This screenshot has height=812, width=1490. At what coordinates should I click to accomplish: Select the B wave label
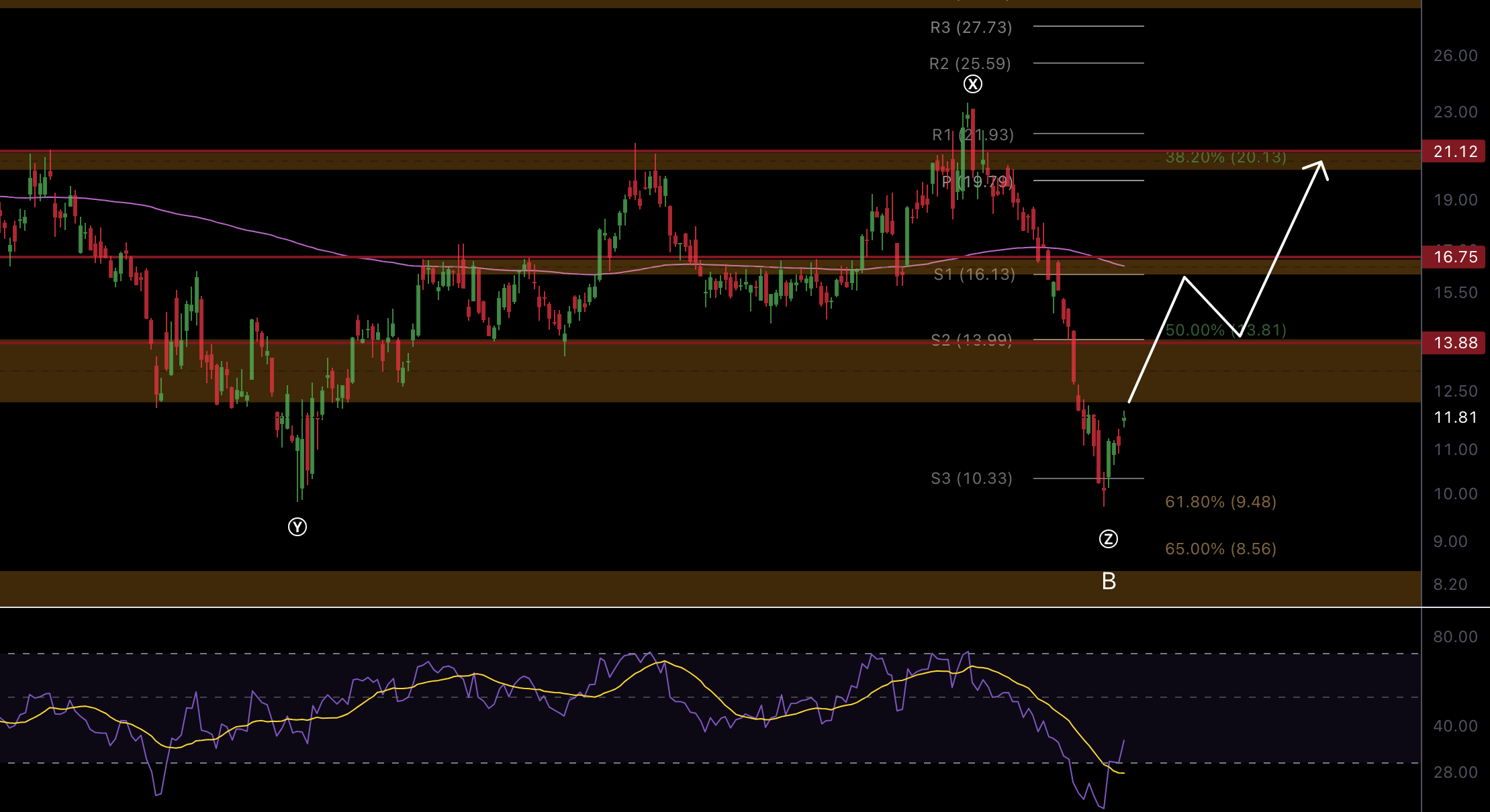click(x=1109, y=581)
